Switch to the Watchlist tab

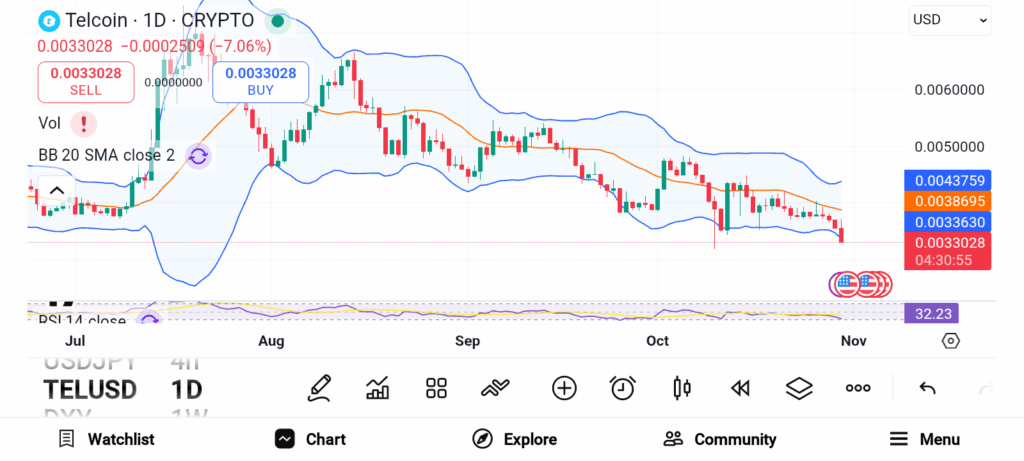tap(106, 439)
